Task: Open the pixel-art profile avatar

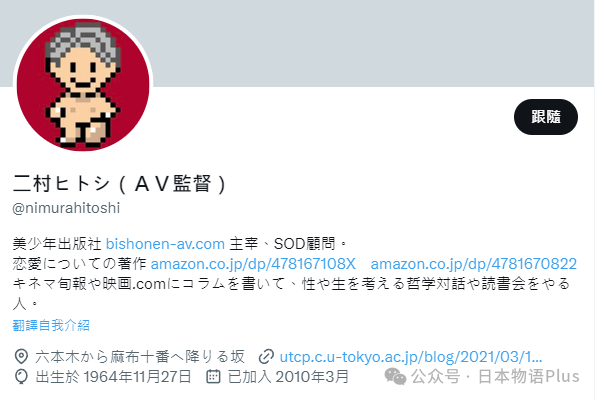Action: [83, 84]
